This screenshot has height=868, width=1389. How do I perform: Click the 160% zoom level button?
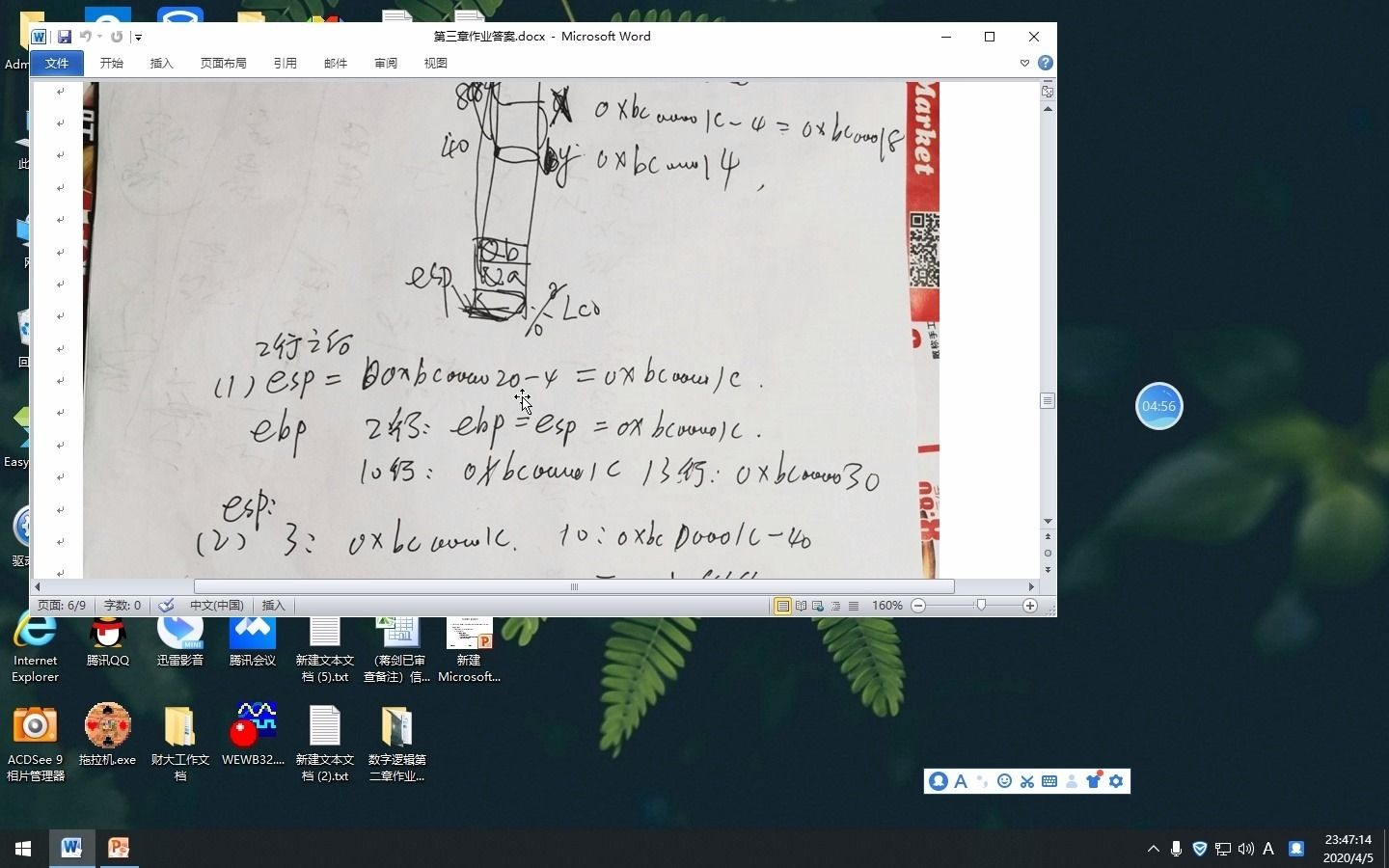click(x=887, y=606)
